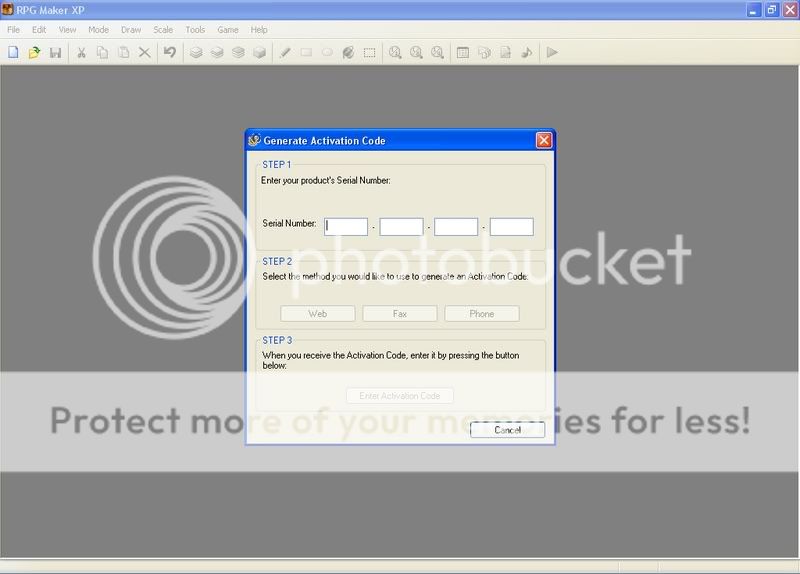Screen dimensions: 800x574
Task: Click the Phone activation method button
Action: click(481, 313)
